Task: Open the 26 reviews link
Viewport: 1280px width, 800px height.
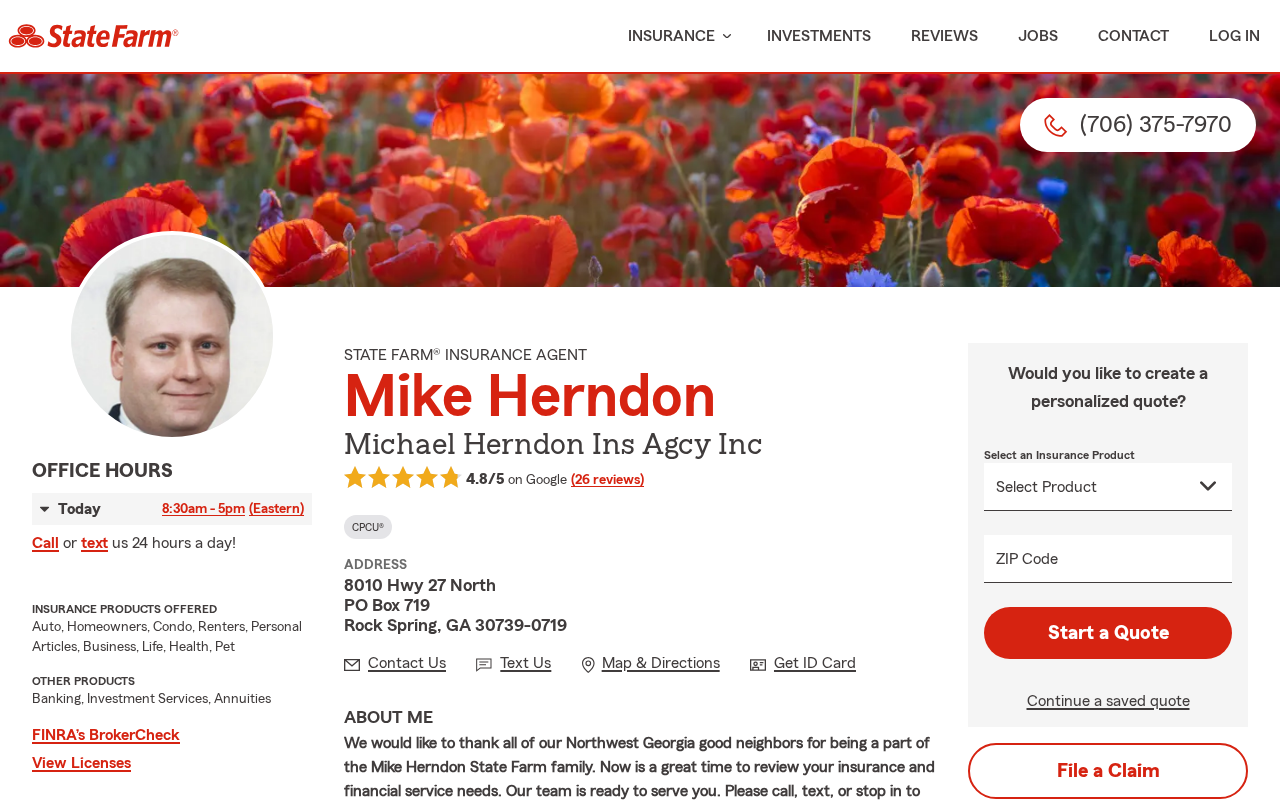Action: coord(607,480)
